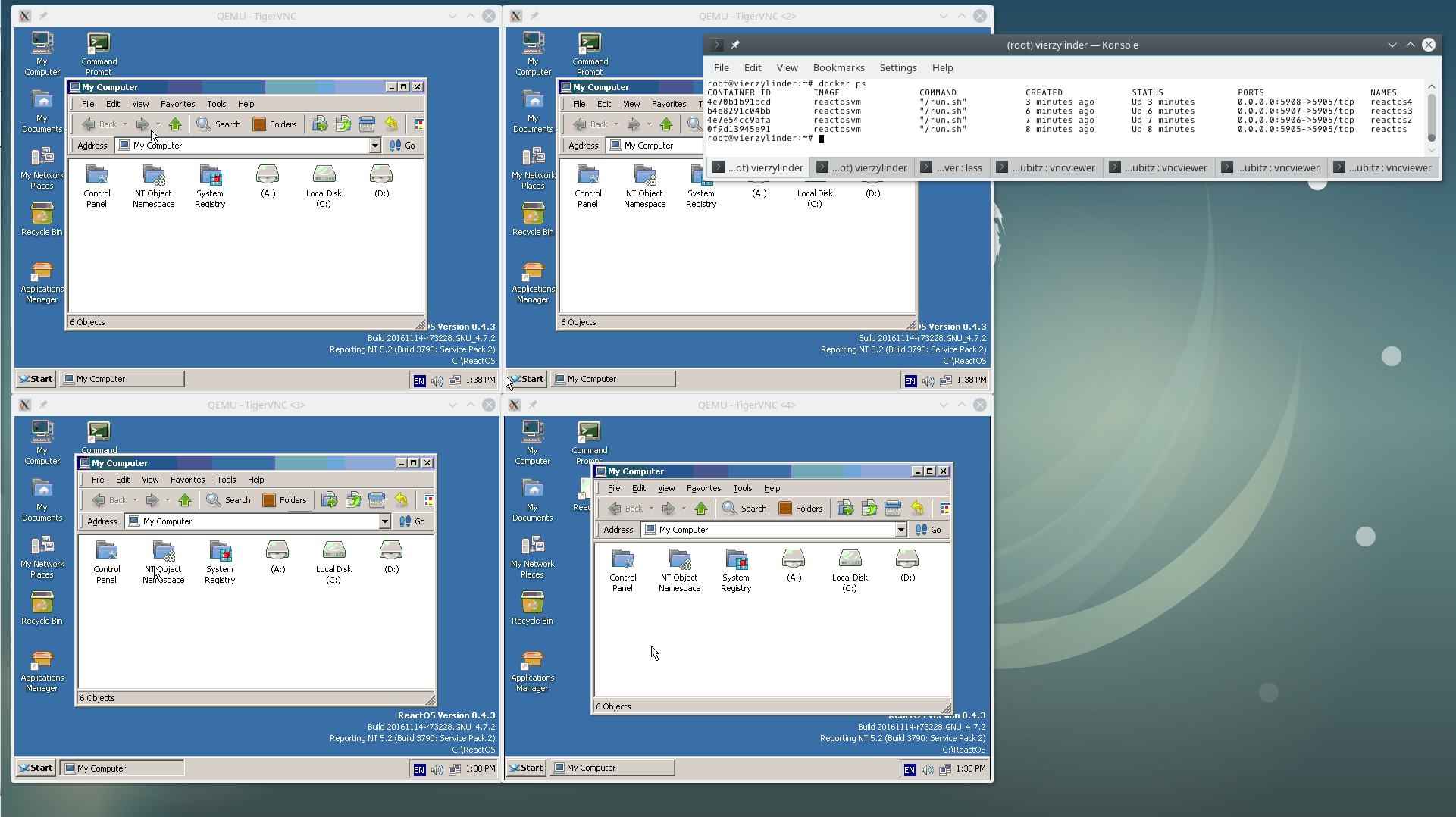
Task: Select System Registry in fourth VNC window
Action: 736,570
